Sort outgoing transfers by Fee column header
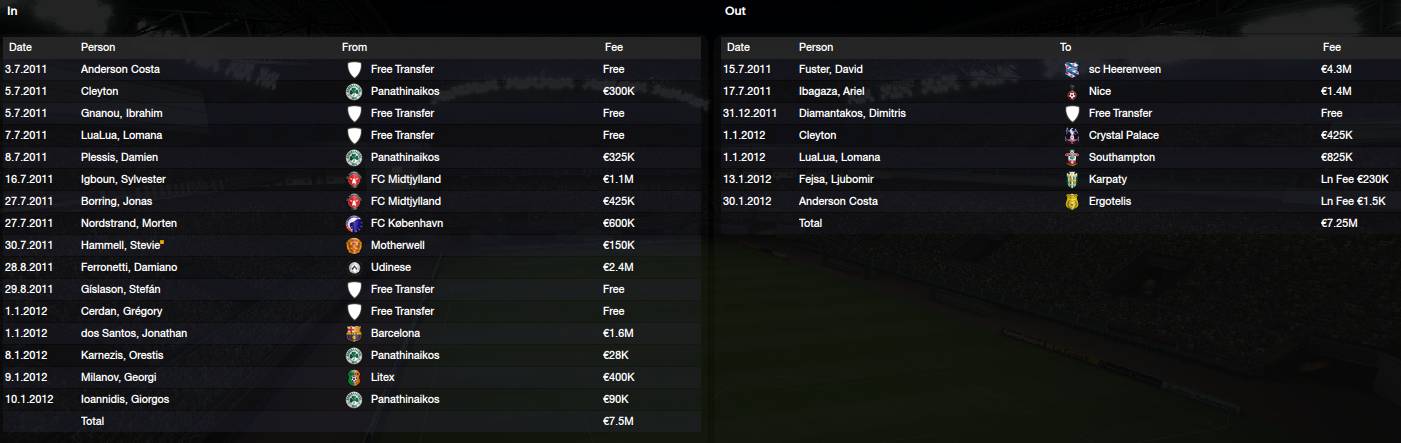1401x443 pixels. (x=1331, y=47)
